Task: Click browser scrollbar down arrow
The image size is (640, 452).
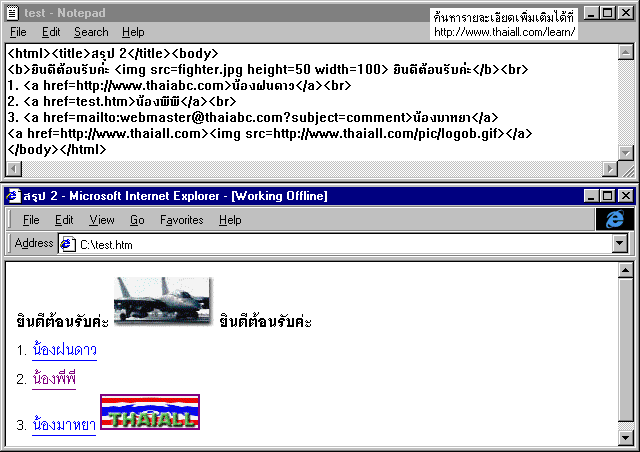Action: pos(626,438)
